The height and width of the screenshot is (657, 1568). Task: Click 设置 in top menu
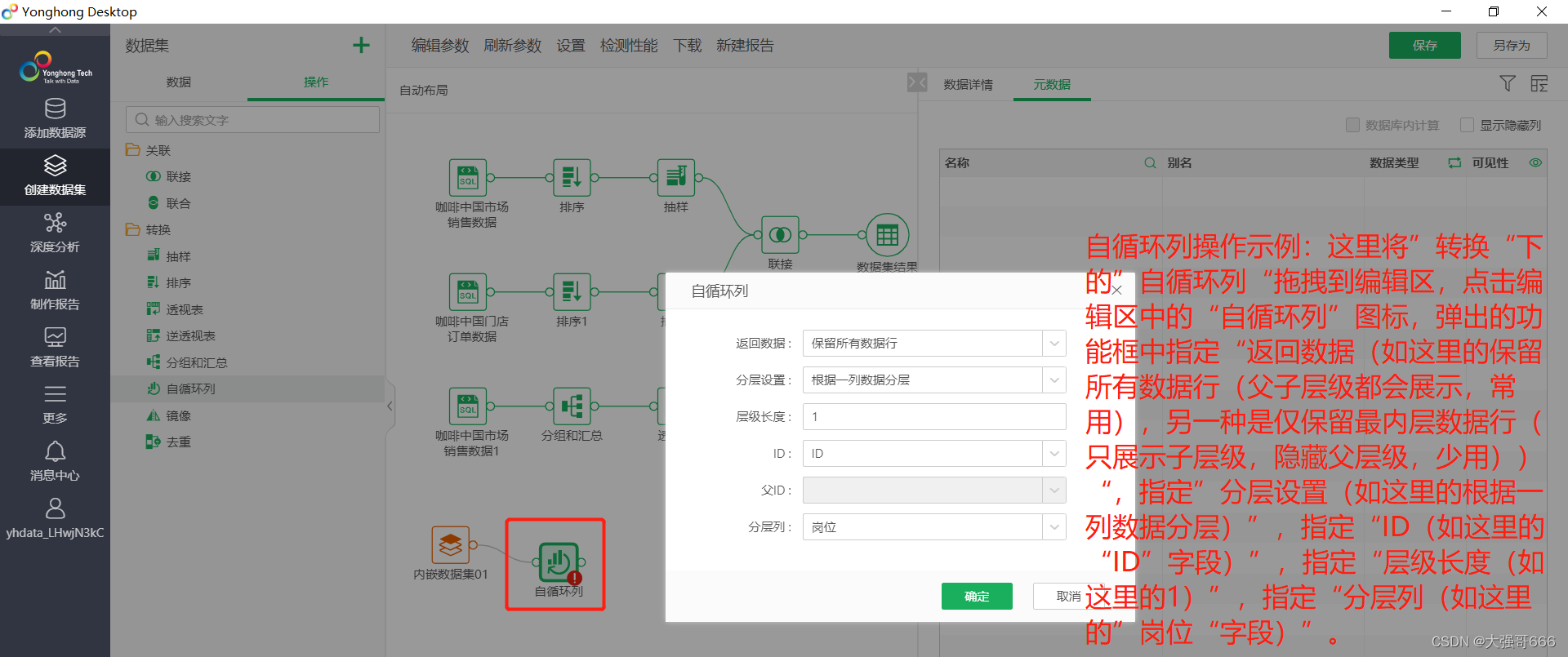click(x=571, y=46)
